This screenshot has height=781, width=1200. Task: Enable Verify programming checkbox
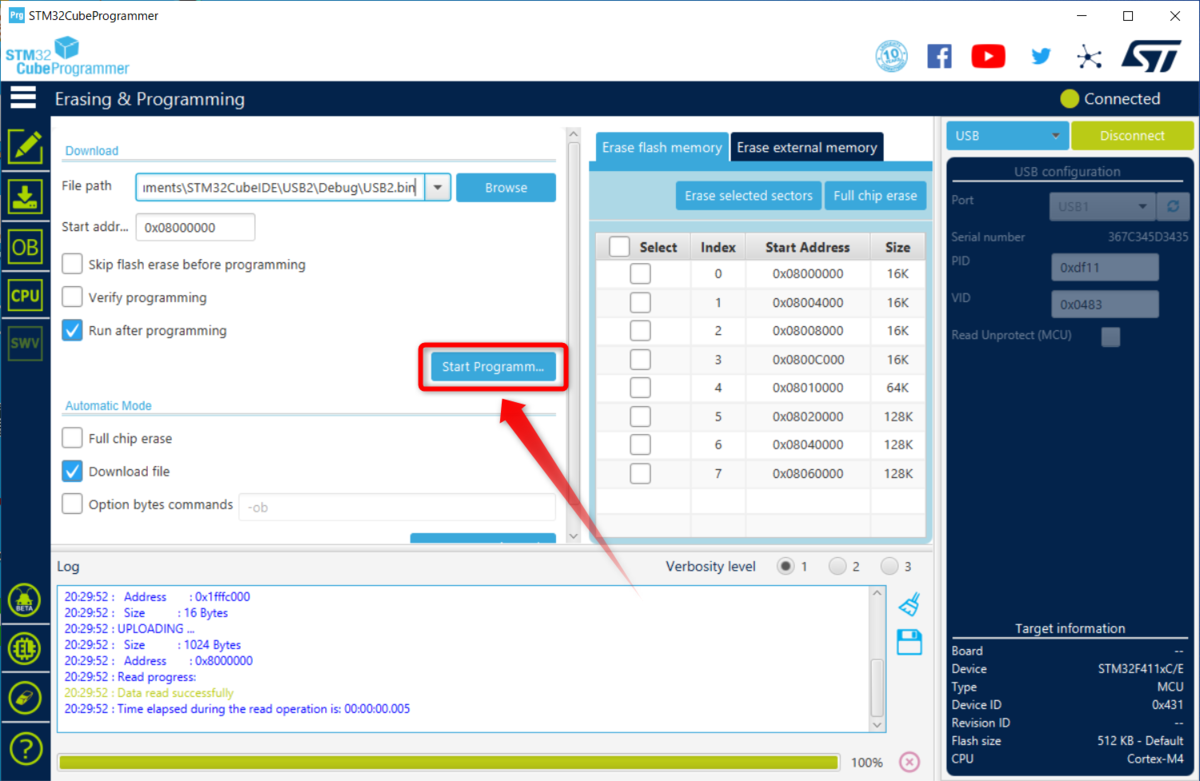72,297
